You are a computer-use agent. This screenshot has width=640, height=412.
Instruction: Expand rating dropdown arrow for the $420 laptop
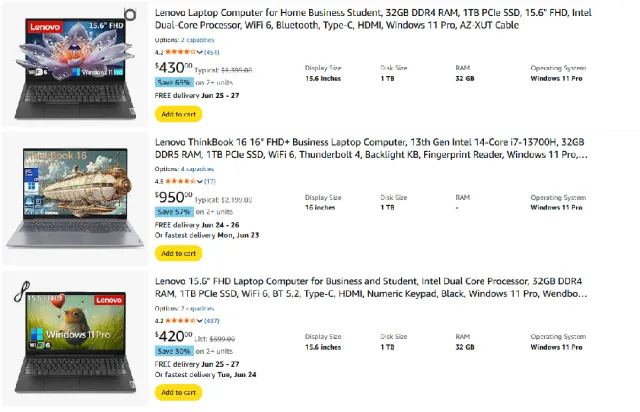pyautogui.click(x=201, y=321)
